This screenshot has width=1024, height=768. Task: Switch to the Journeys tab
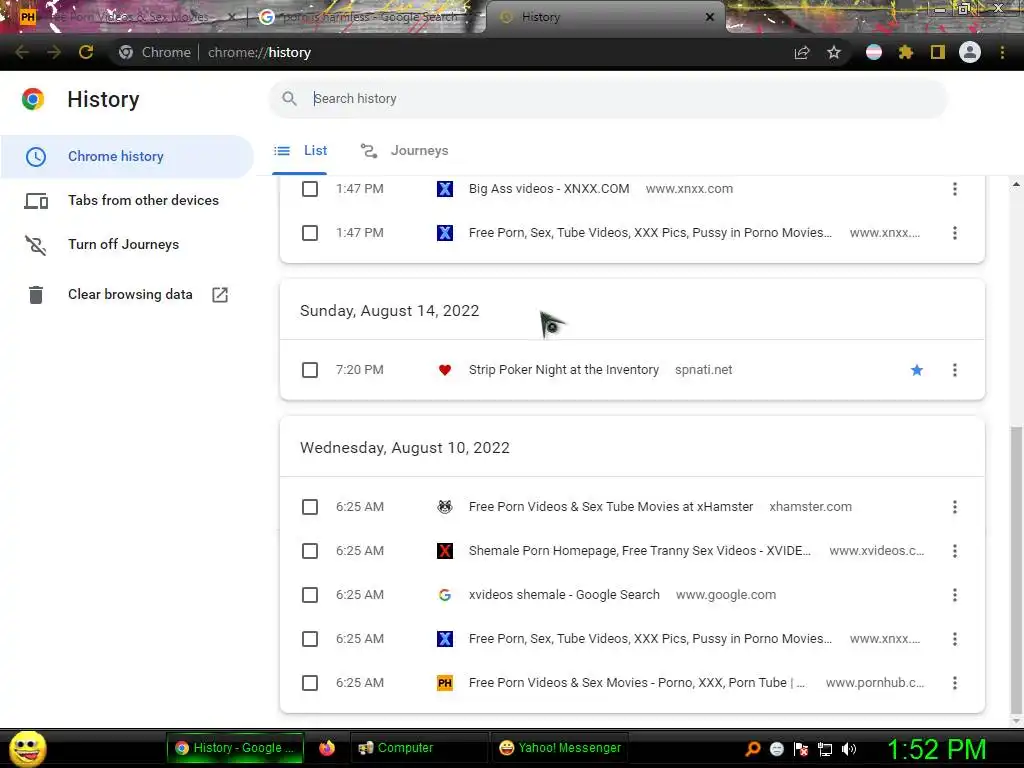[404, 151]
